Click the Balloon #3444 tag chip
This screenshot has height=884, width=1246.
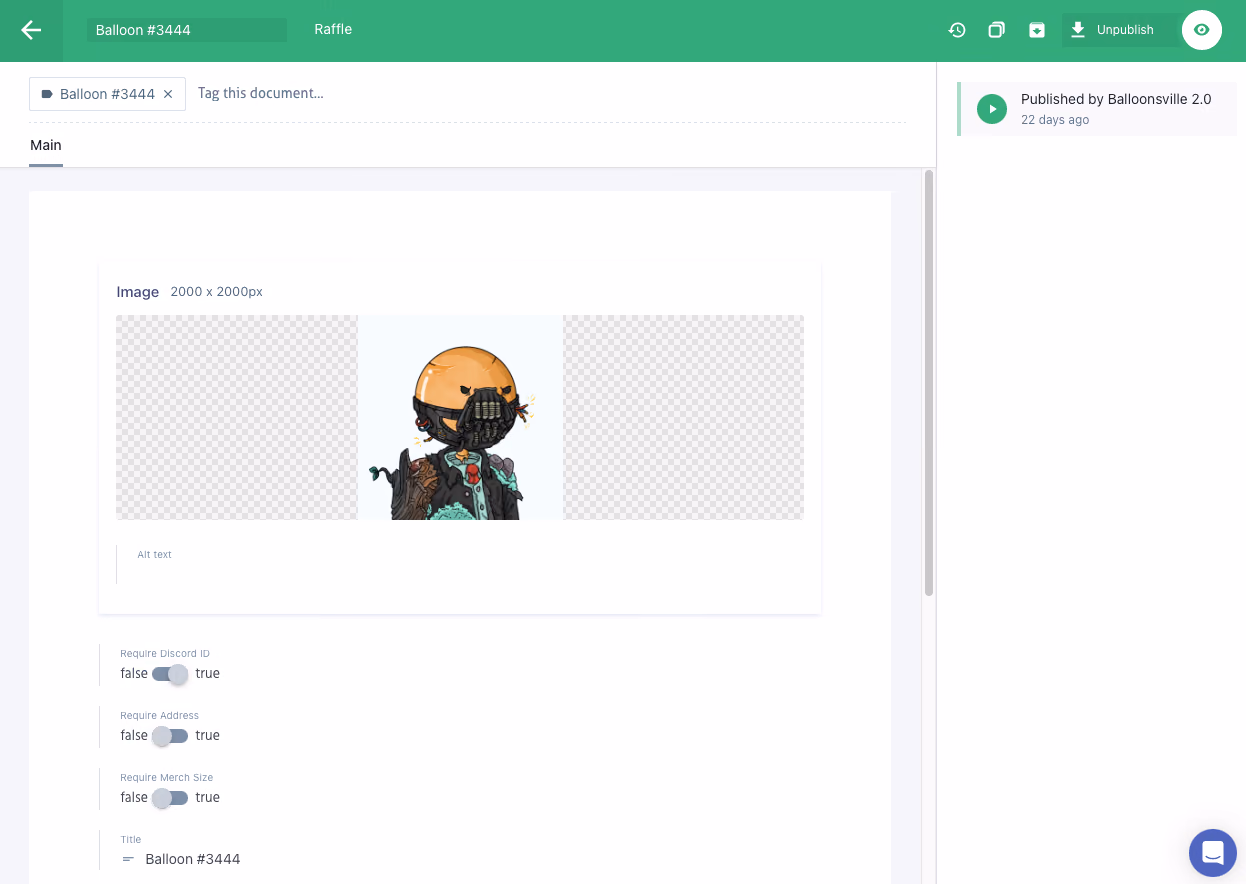point(107,94)
